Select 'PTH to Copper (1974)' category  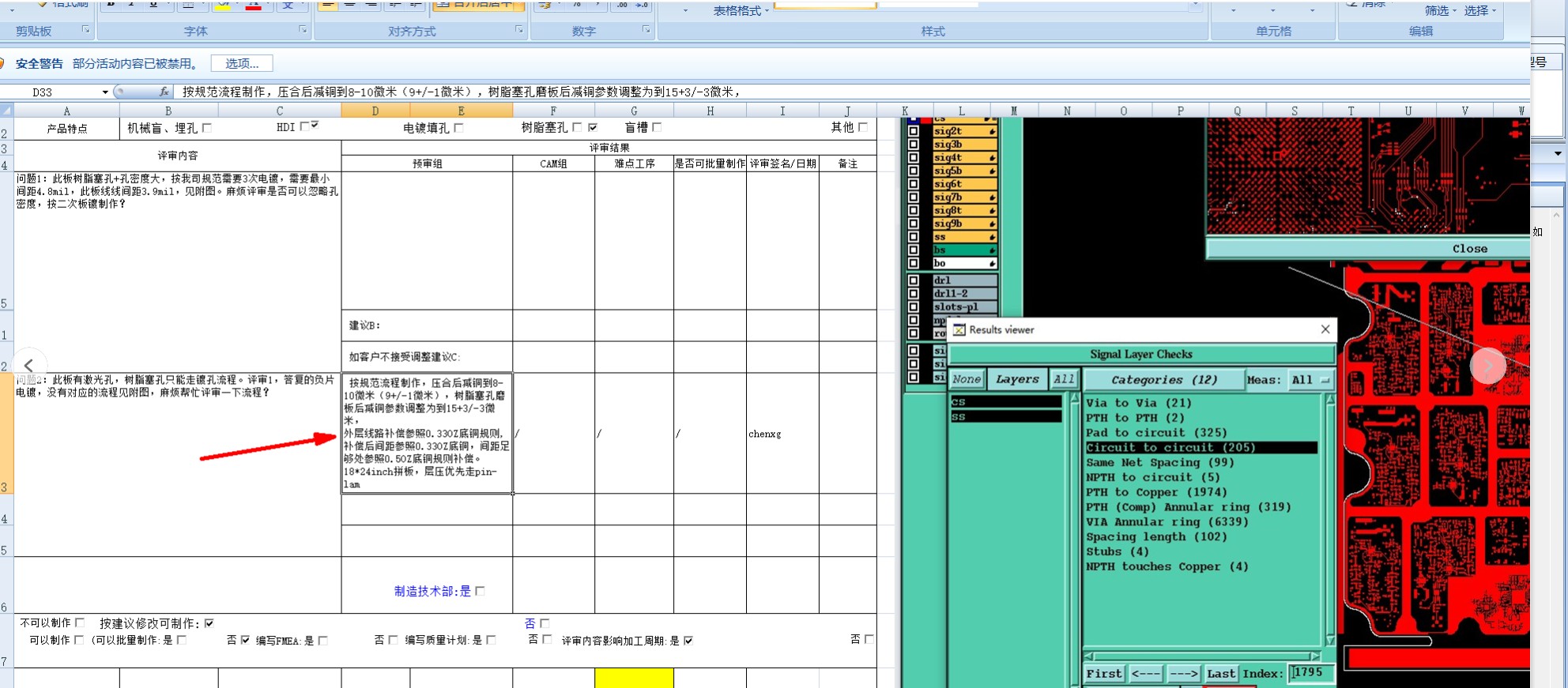coord(1156,493)
